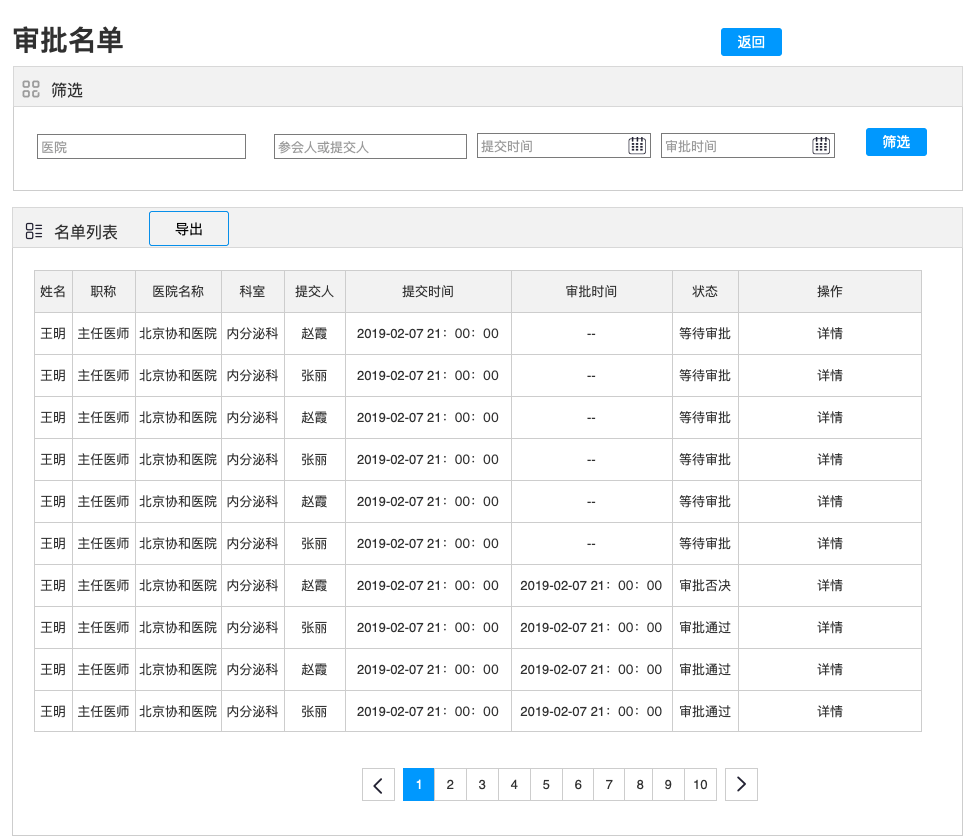The width and height of the screenshot is (963, 836).
Task: Click the 姓名 column header
Action: point(53,291)
